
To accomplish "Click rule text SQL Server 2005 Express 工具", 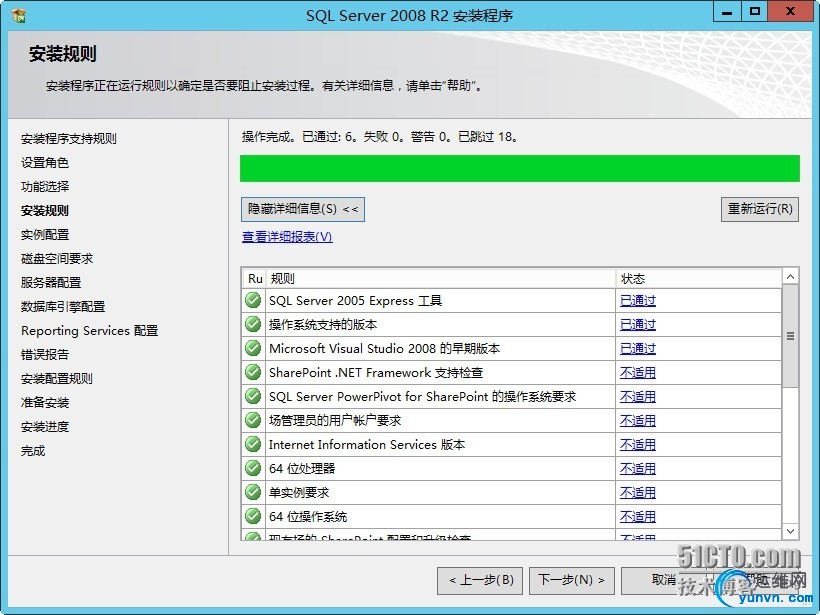I will tap(356, 301).
